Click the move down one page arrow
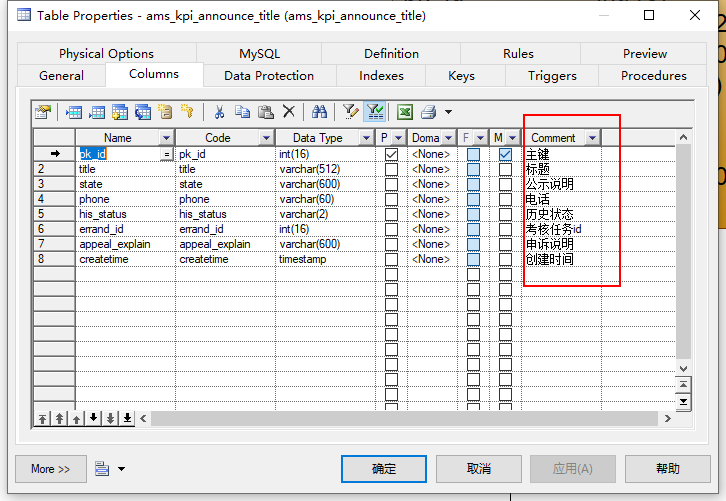This screenshot has height=501, width=726. coord(110,419)
